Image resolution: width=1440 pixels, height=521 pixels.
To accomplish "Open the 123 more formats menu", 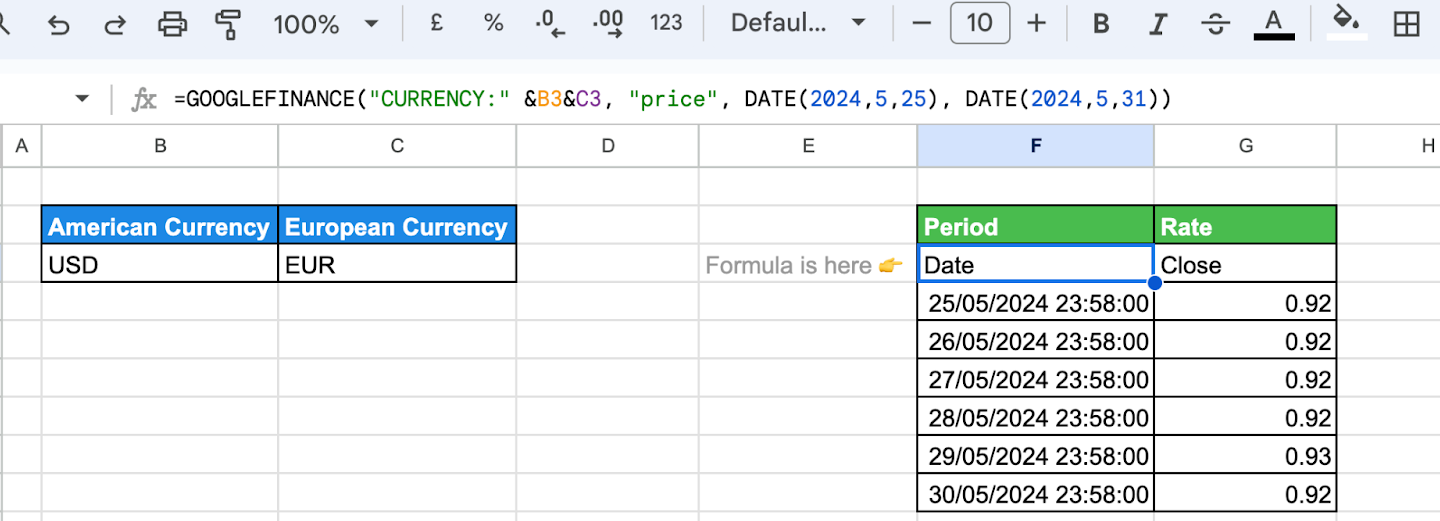I will click(x=666, y=23).
